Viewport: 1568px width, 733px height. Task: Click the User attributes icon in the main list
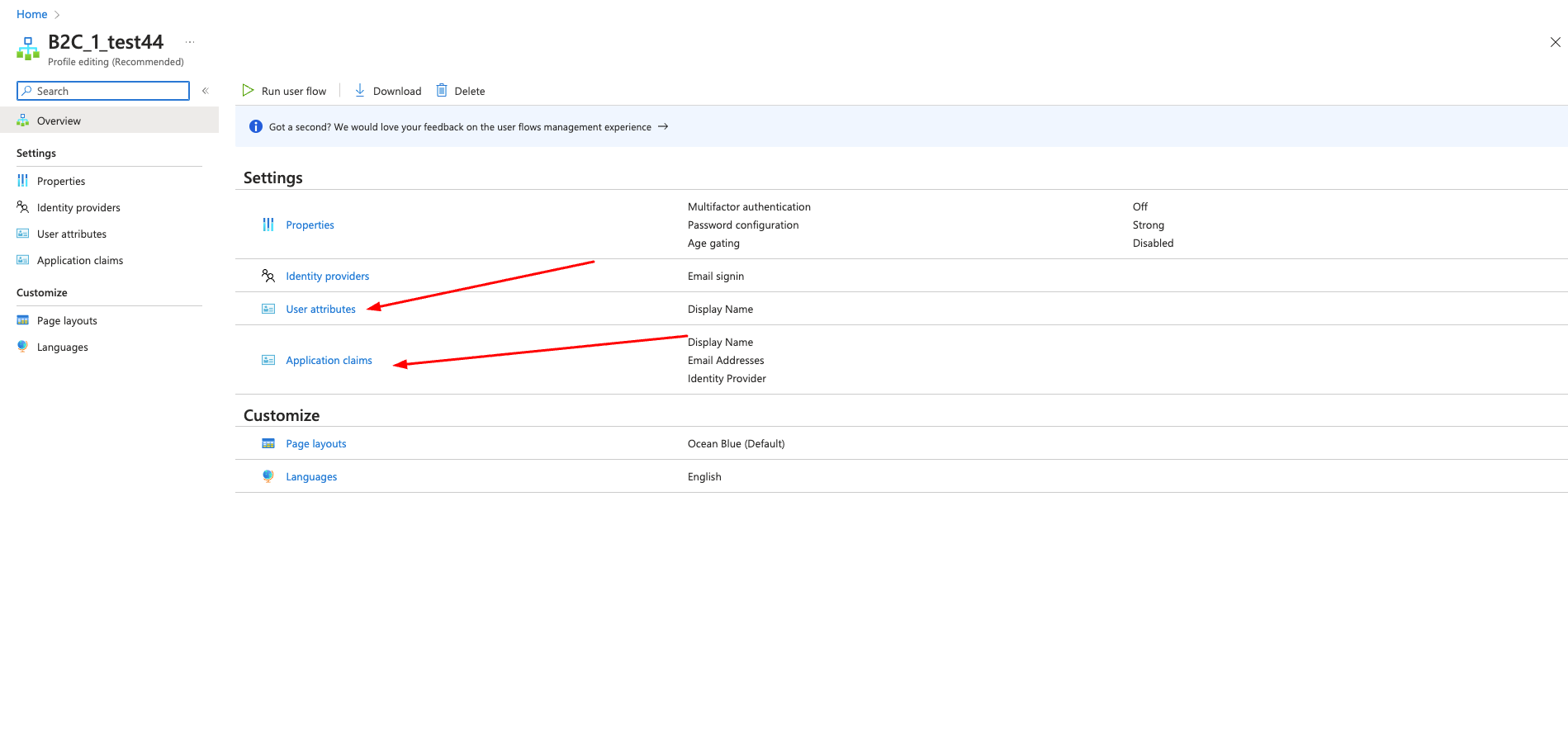(x=268, y=309)
